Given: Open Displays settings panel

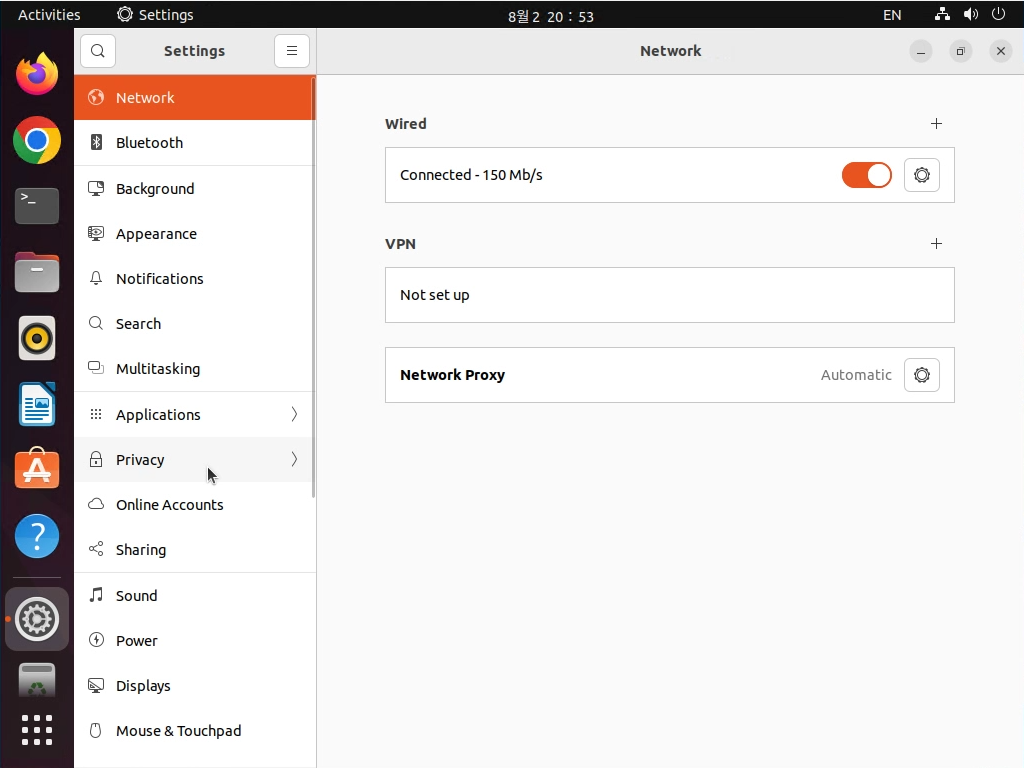Looking at the screenshot, I should 195,686.
